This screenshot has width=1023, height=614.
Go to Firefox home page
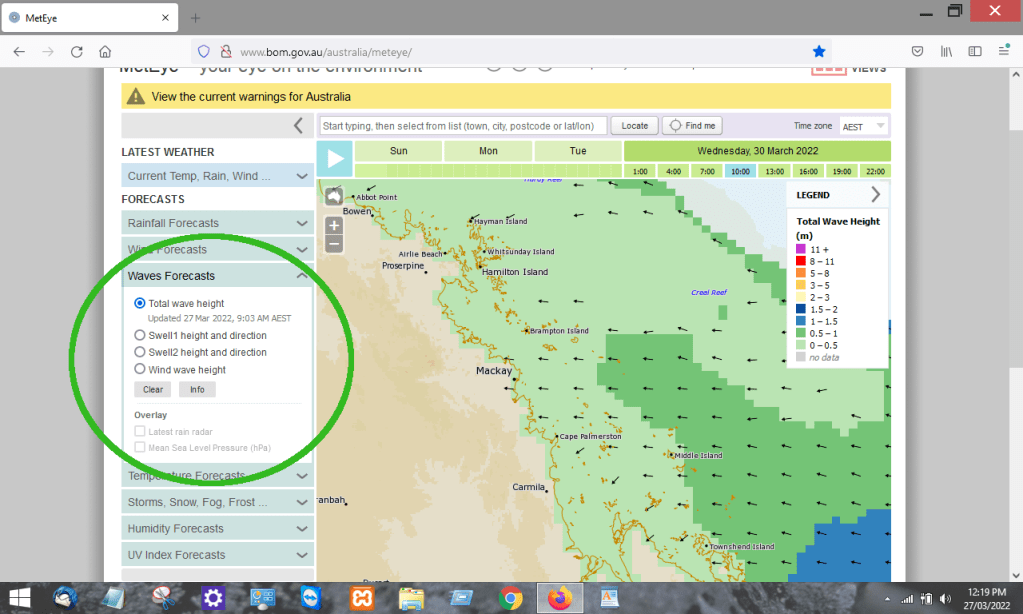tap(105, 52)
